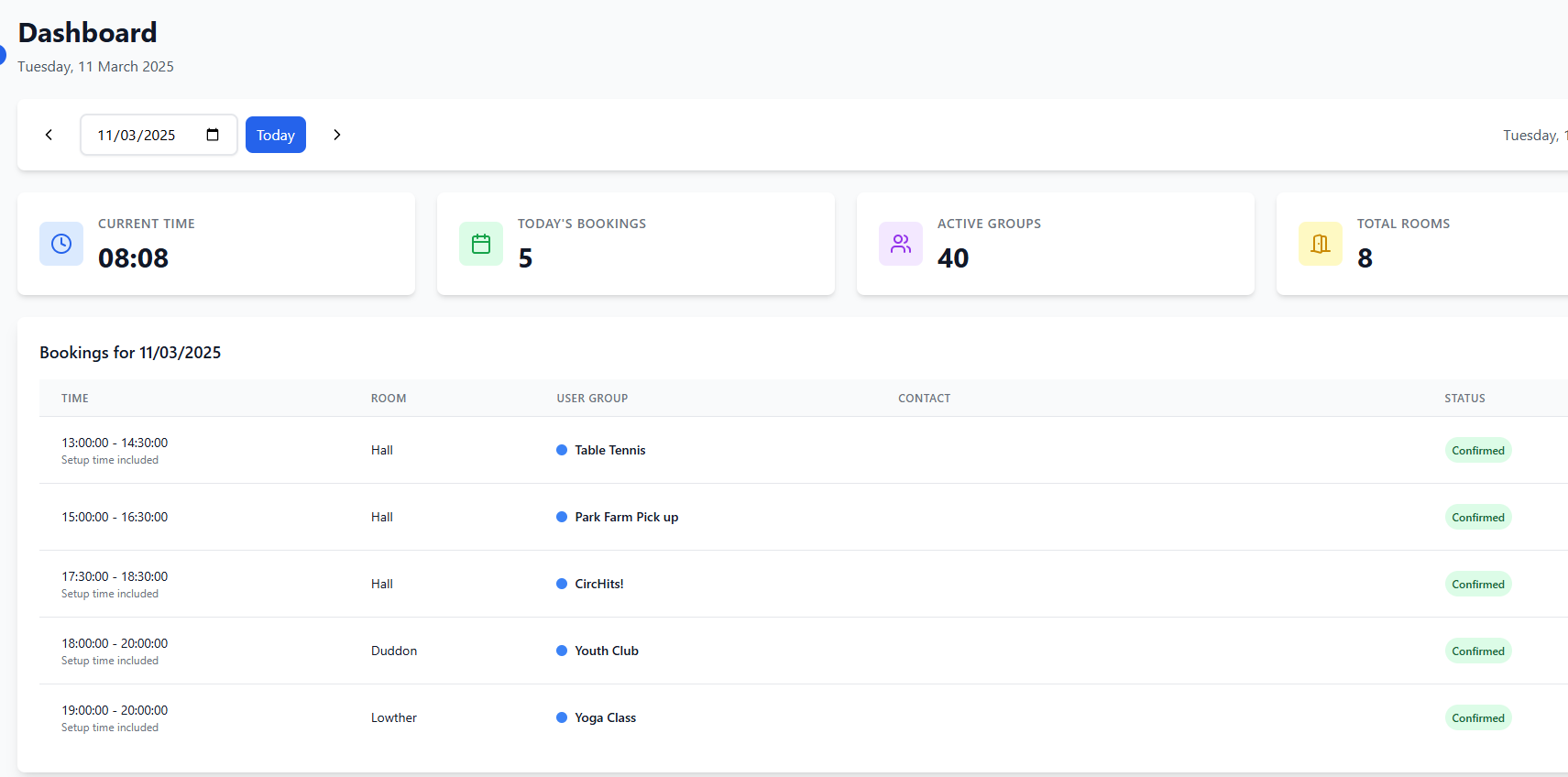Click the 17:30:00 - 18:30:00 time slot

coord(115,576)
